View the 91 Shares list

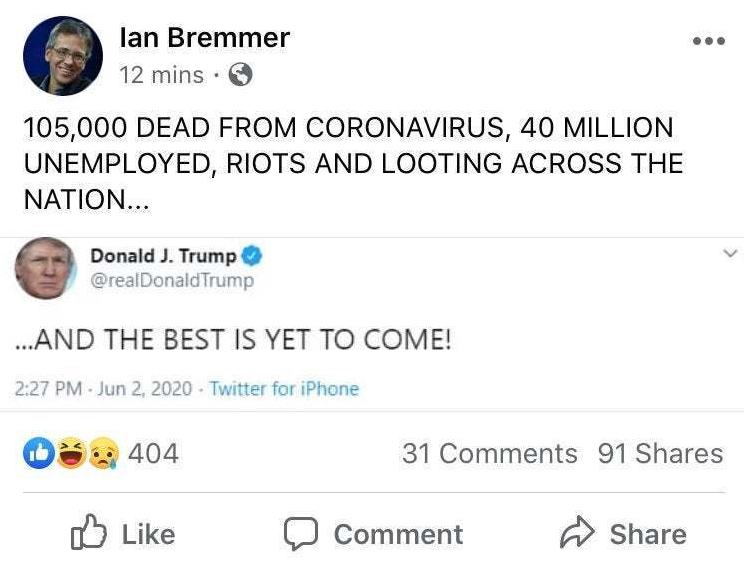(x=660, y=454)
